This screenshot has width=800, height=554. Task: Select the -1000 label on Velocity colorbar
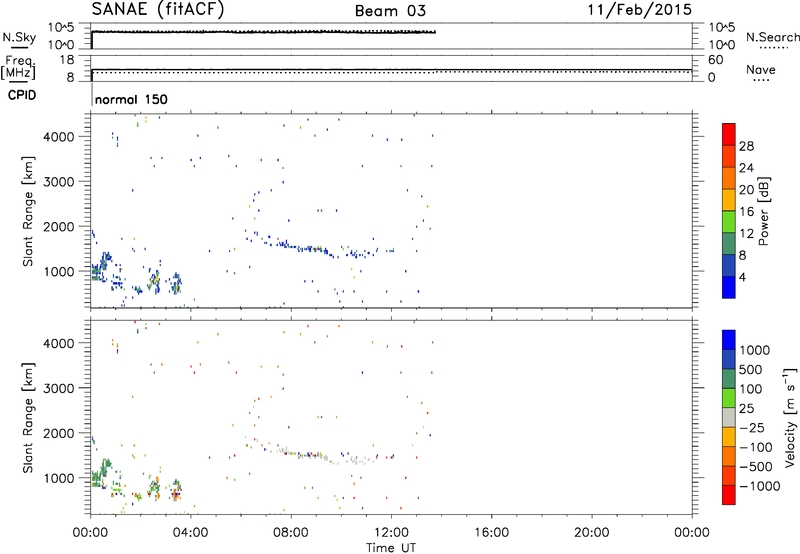tap(759, 486)
